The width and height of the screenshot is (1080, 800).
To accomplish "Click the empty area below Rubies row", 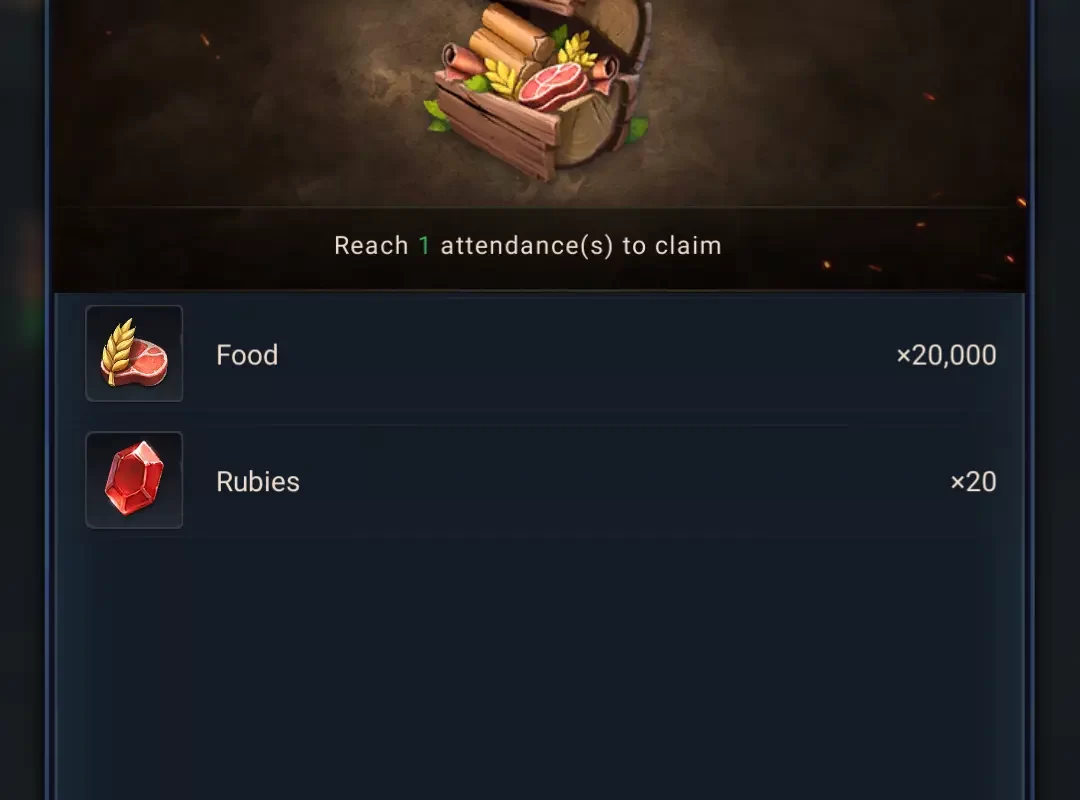I will pyautogui.click(x=539, y=668).
